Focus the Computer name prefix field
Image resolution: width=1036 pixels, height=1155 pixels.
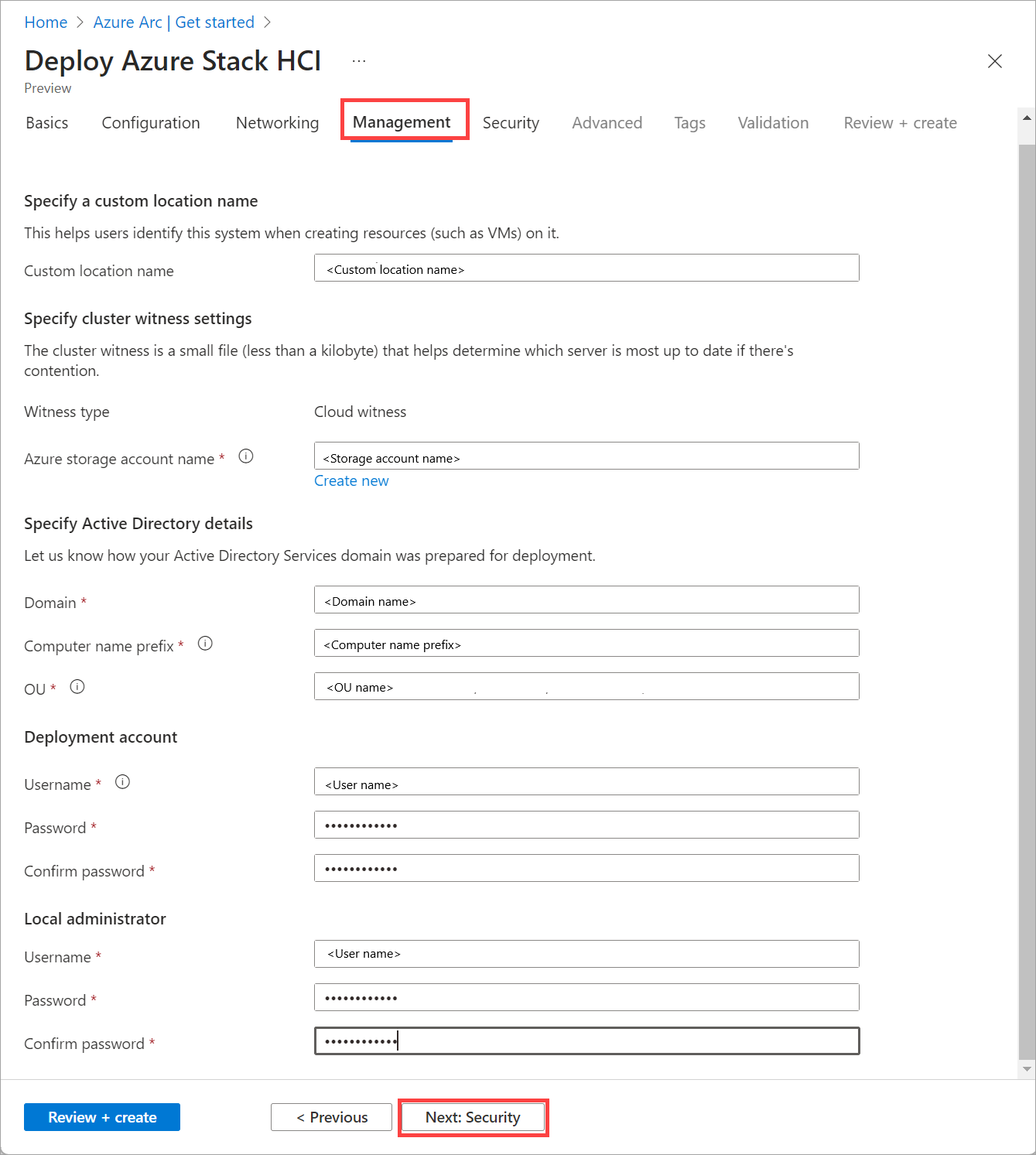586,643
